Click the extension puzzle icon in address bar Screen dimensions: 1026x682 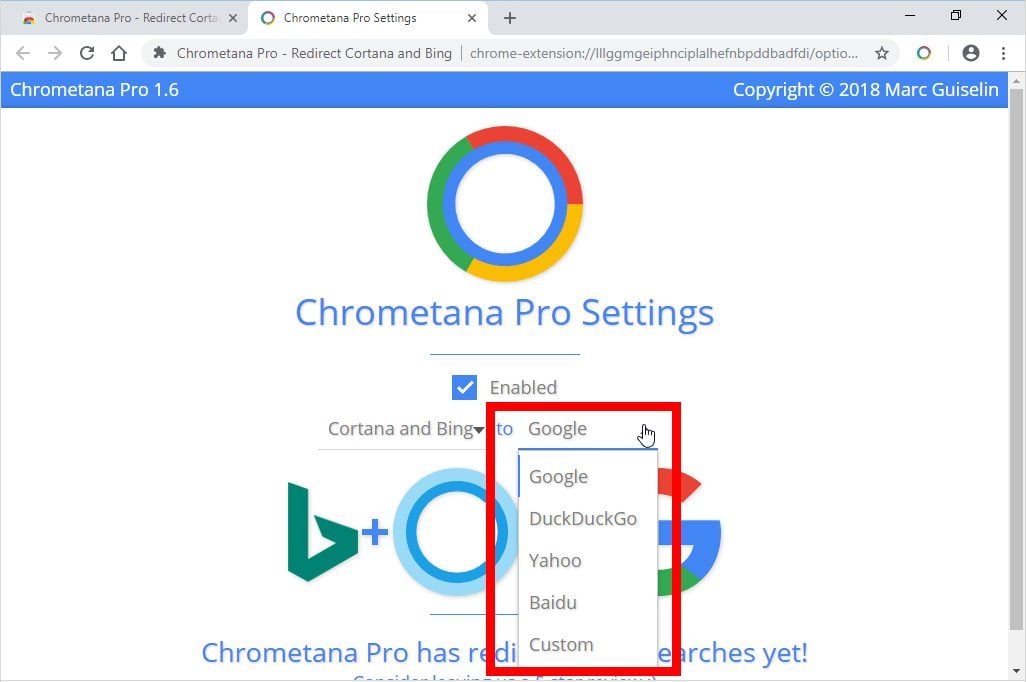(x=160, y=53)
